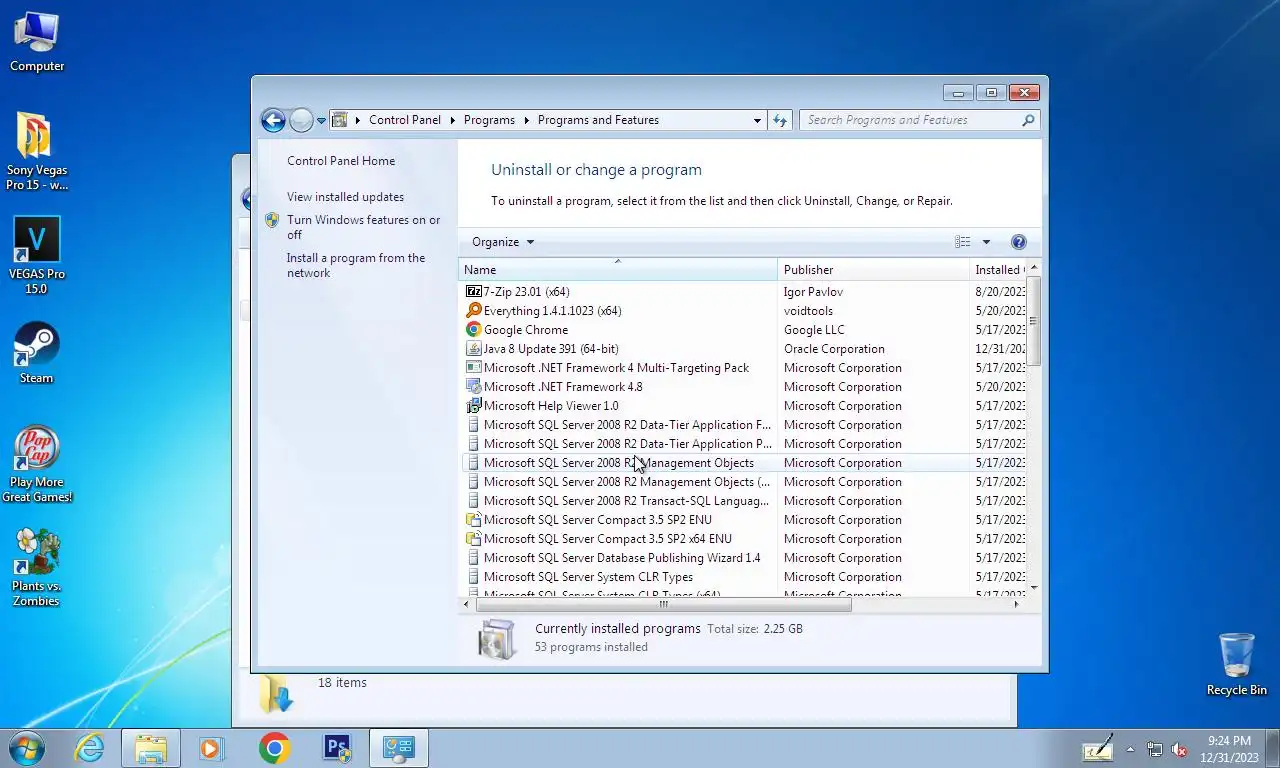Open recent pages dropdown arrow
This screenshot has height=768, width=1280.
pos(321,120)
